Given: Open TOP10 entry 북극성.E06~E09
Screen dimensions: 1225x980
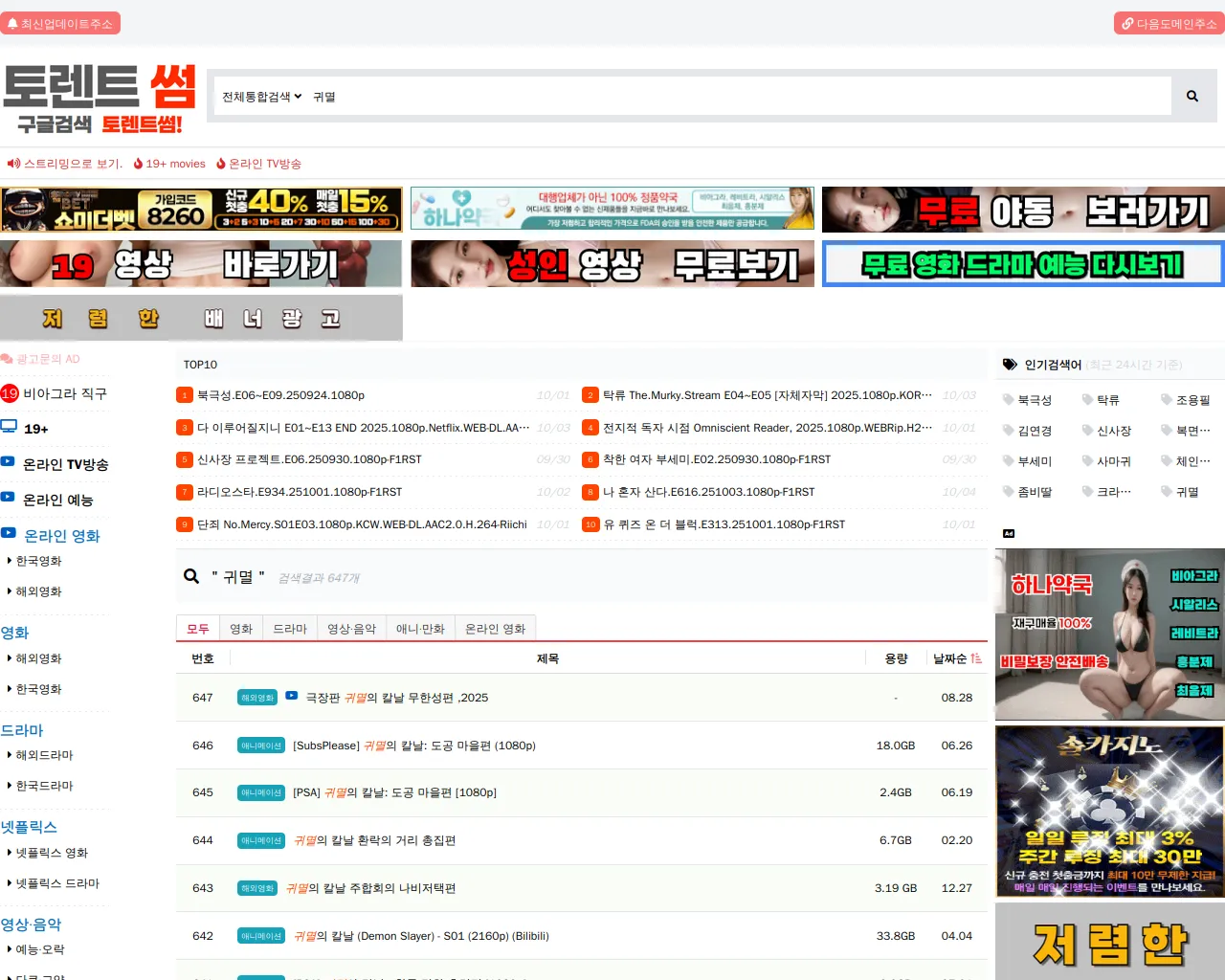Looking at the screenshot, I should click(280, 395).
